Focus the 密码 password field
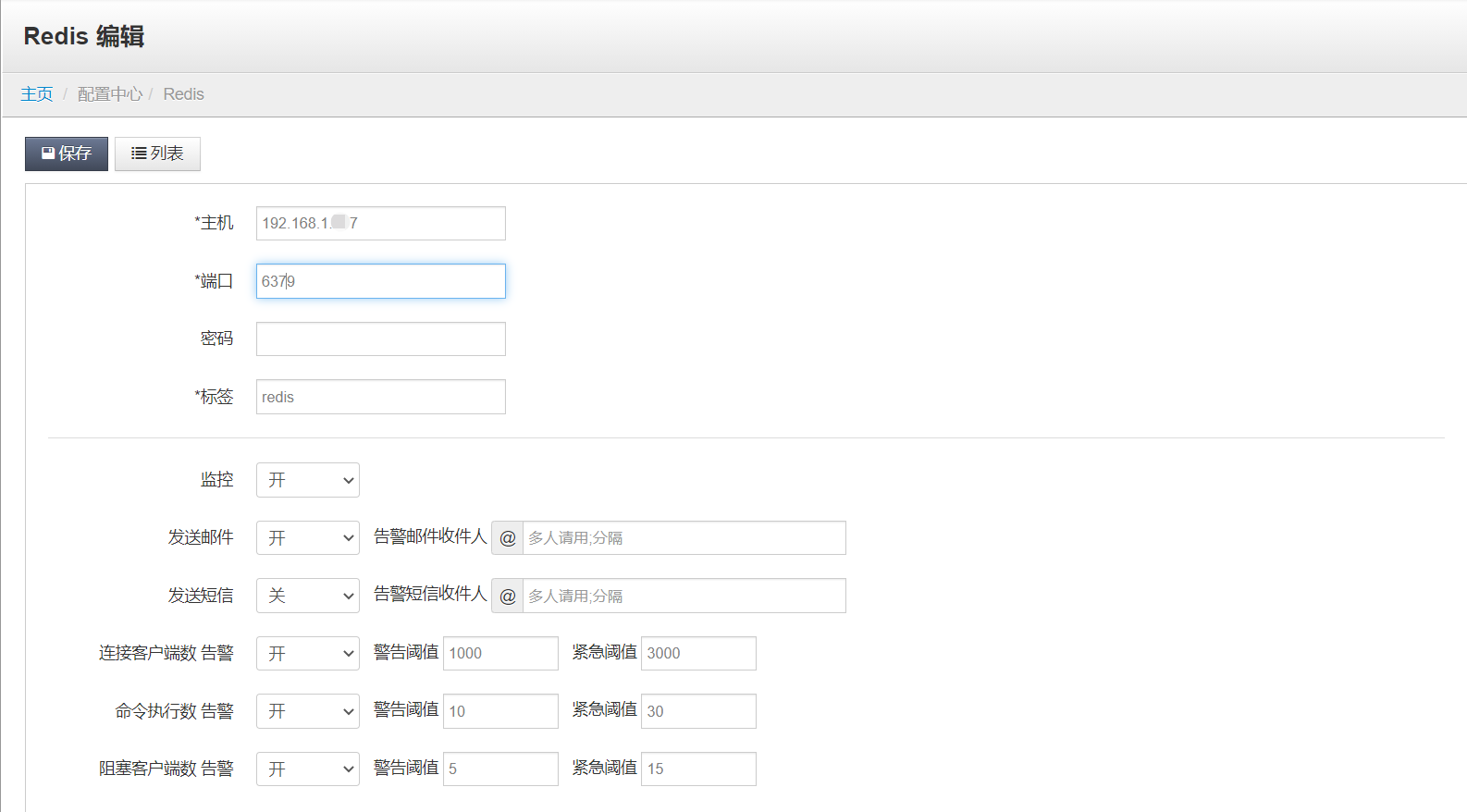Screen dimensions: 1467x812 coord(381,338)
